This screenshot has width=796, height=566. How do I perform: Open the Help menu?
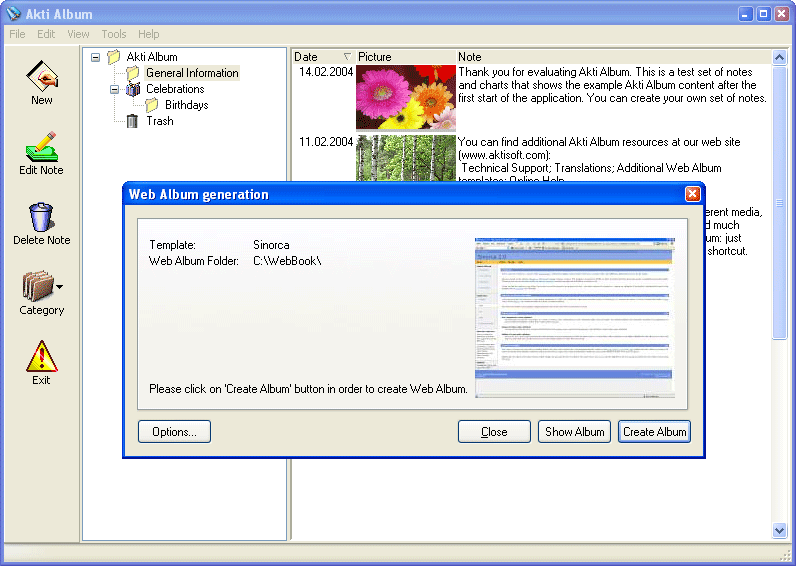pos(149,34)
